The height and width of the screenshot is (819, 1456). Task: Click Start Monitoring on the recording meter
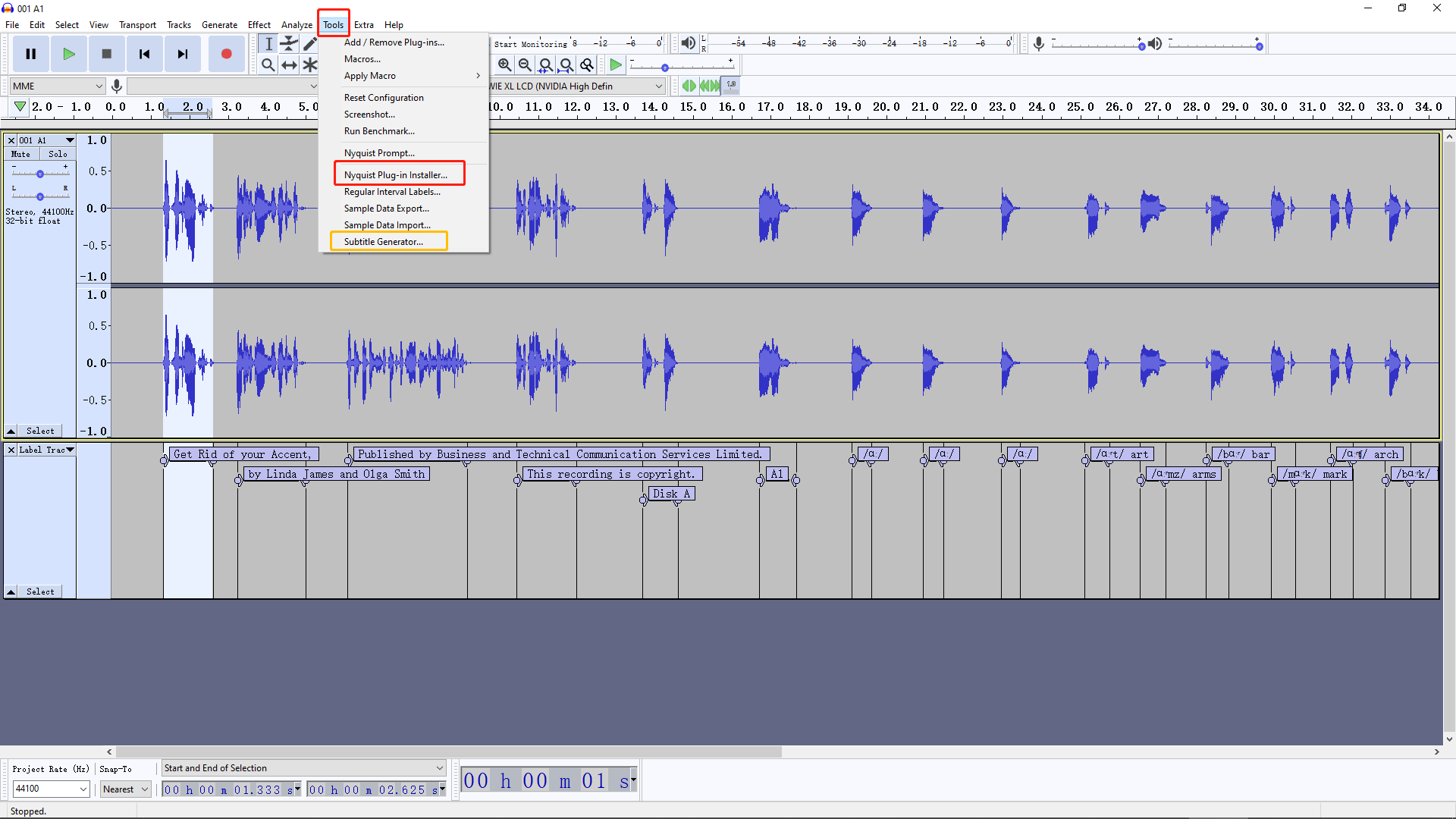[531, 43]
